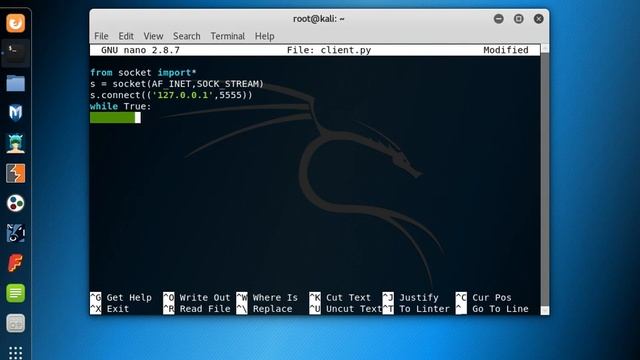Click '^R Read File' shortcut

pos(197,309)
